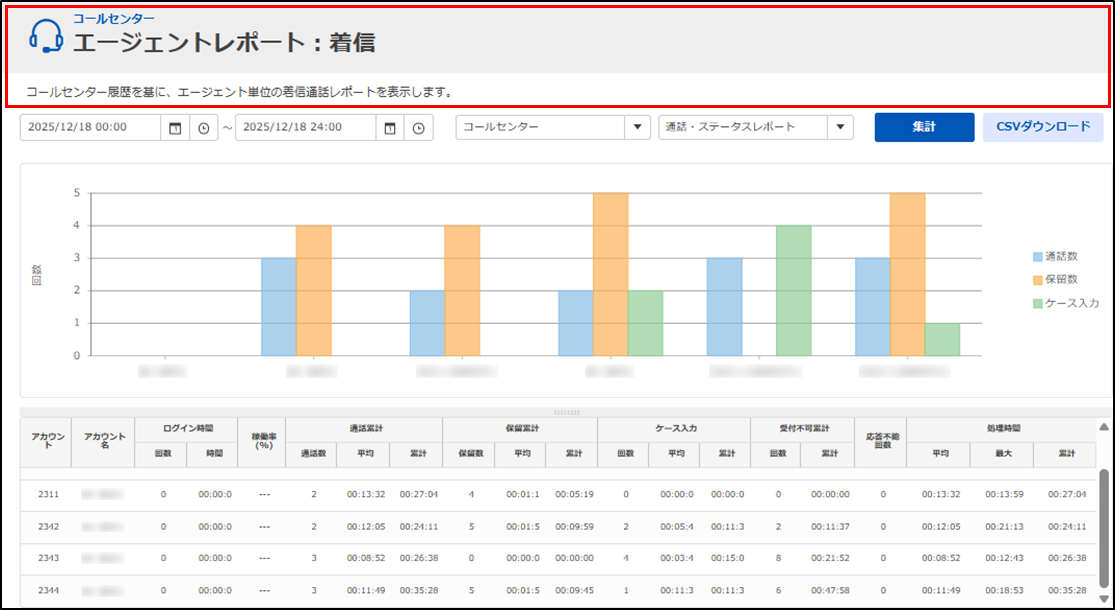Click the CSVダウンロード button
Screen dimensions: 1115x610
1043,127
